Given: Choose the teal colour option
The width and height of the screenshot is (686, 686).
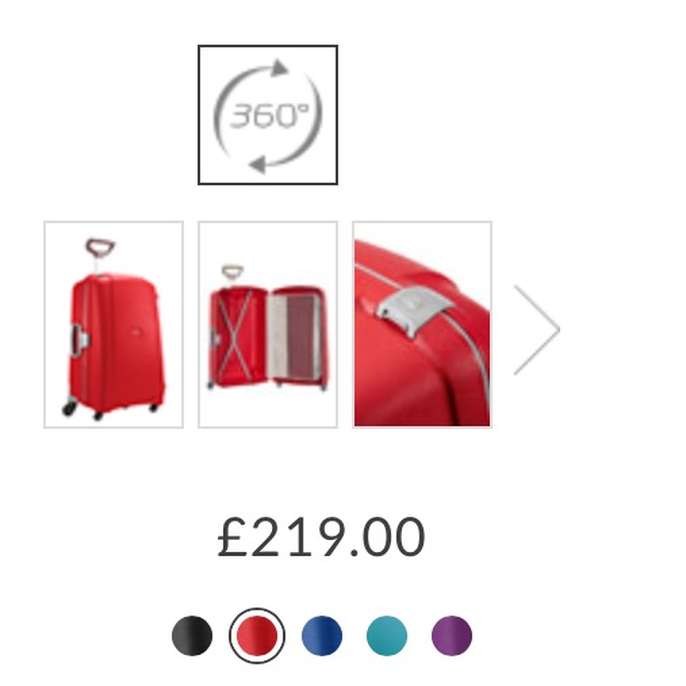Looking at the screenshot, I should click(387, 636).
